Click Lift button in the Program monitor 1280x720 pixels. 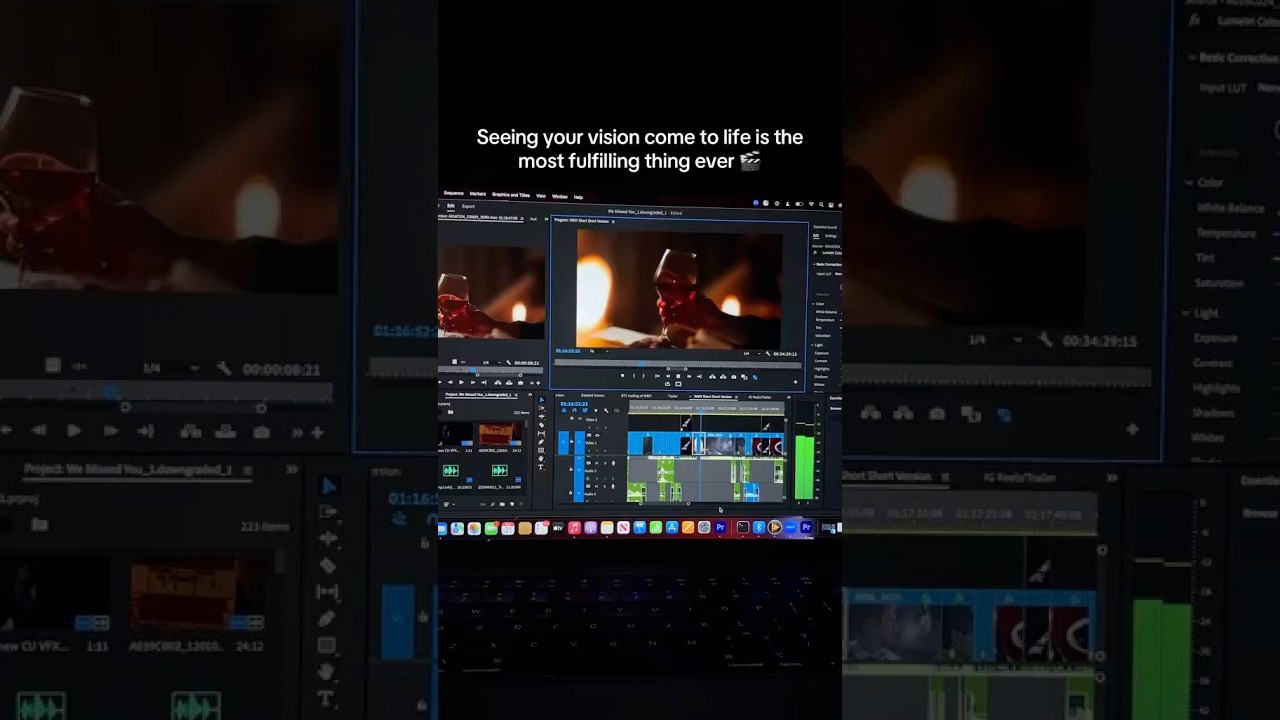point(712,377)
